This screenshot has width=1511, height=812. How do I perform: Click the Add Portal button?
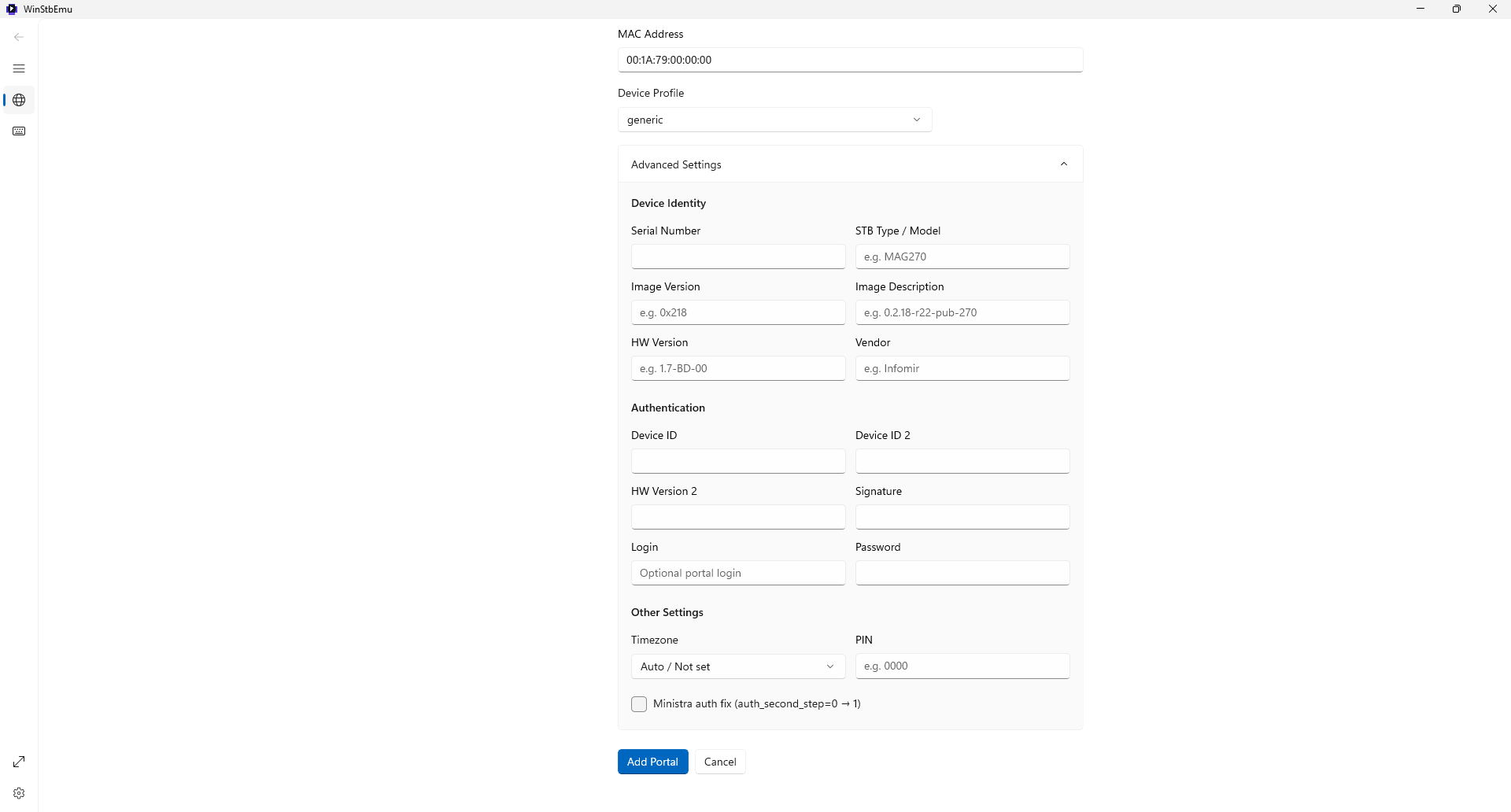coord(653,762)
